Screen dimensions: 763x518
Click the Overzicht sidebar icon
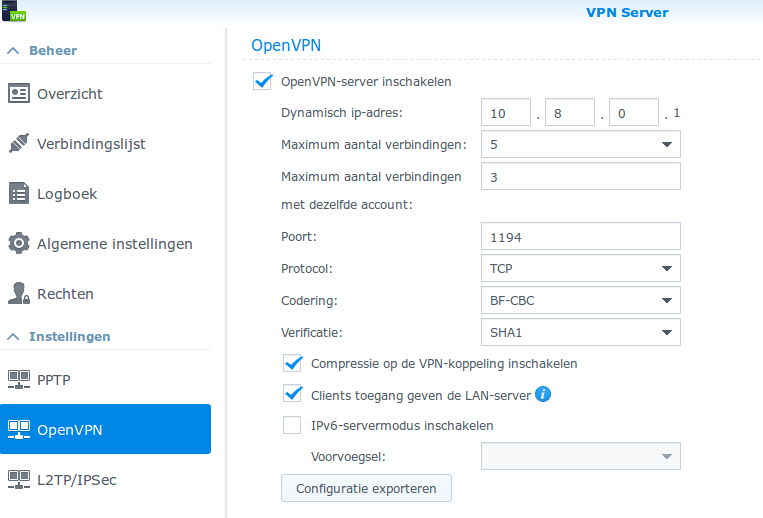coord(19,93)
